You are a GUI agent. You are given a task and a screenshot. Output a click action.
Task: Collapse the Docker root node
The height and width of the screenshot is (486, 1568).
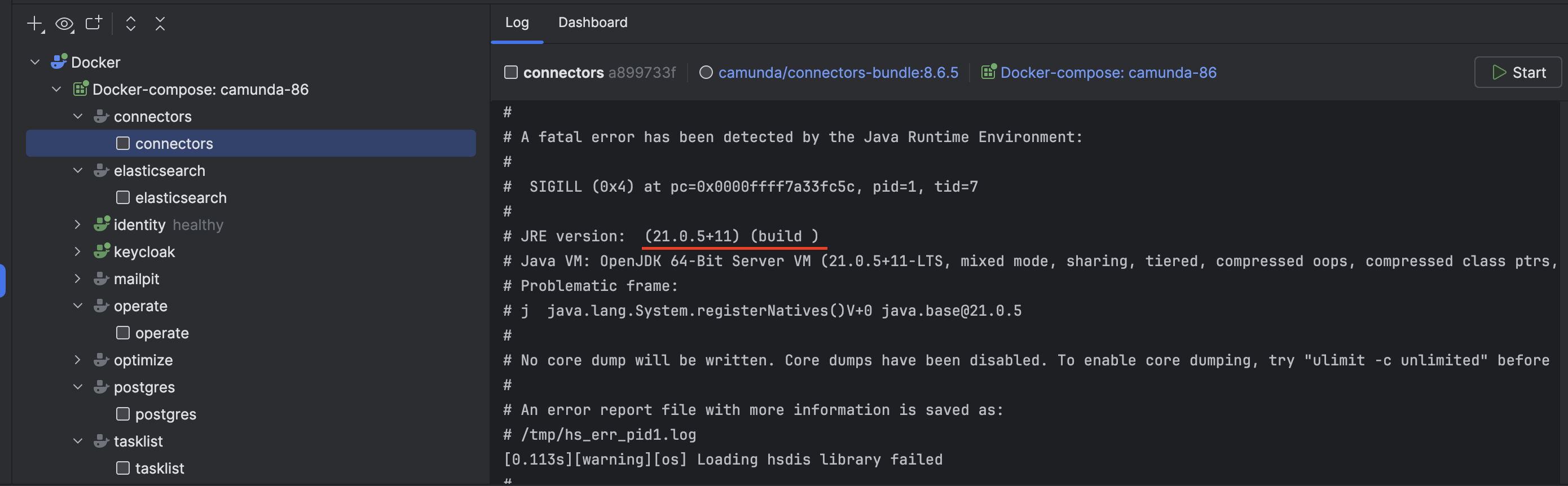tap(36, 62)
